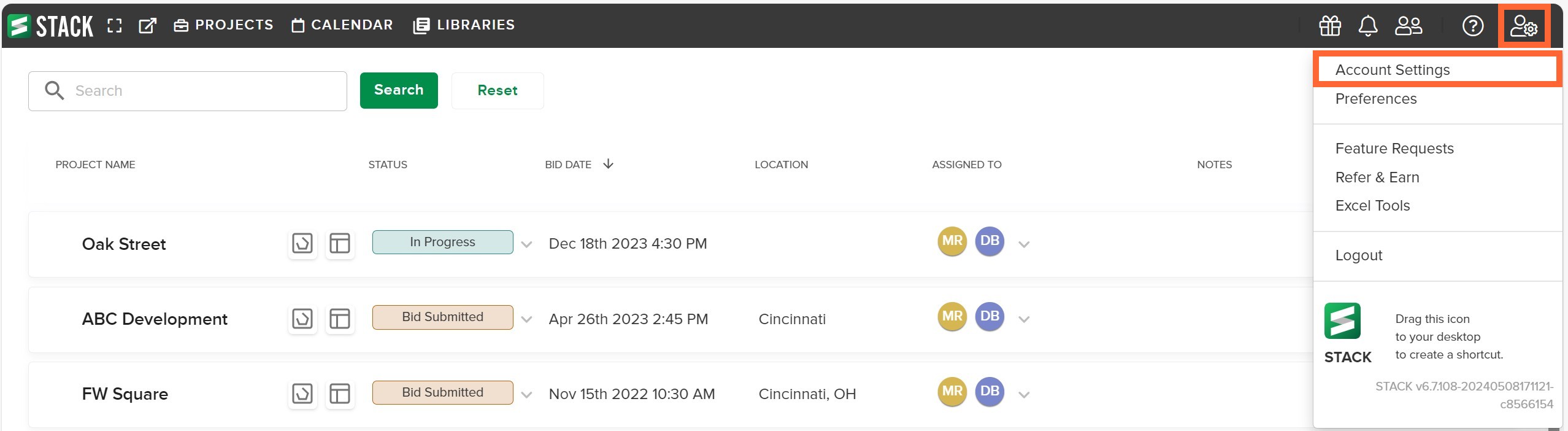
Task: Choose Logout in the account menu
Action: [1359, 255]
